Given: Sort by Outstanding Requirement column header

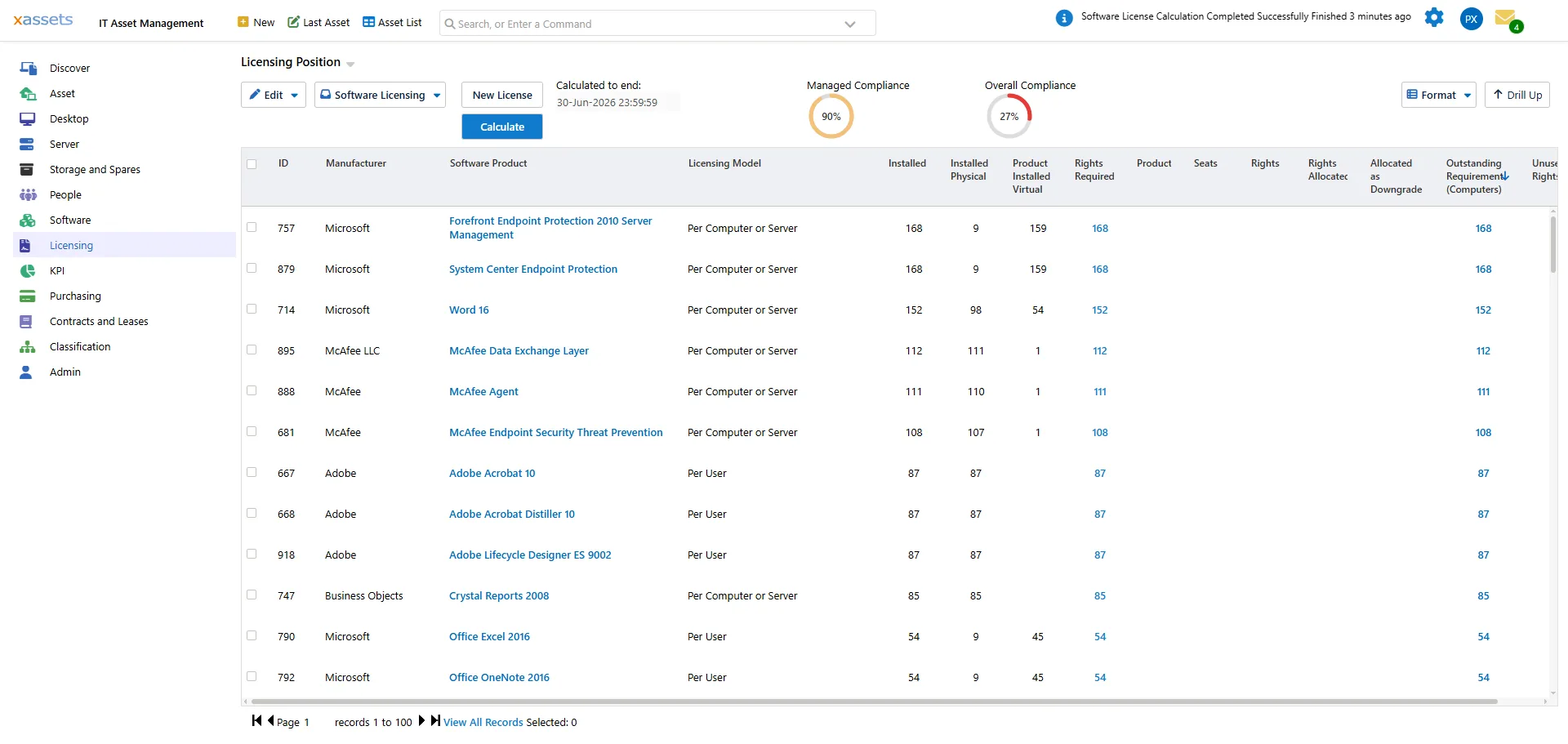Looking at the screenshot, I should coord(1474,176).
